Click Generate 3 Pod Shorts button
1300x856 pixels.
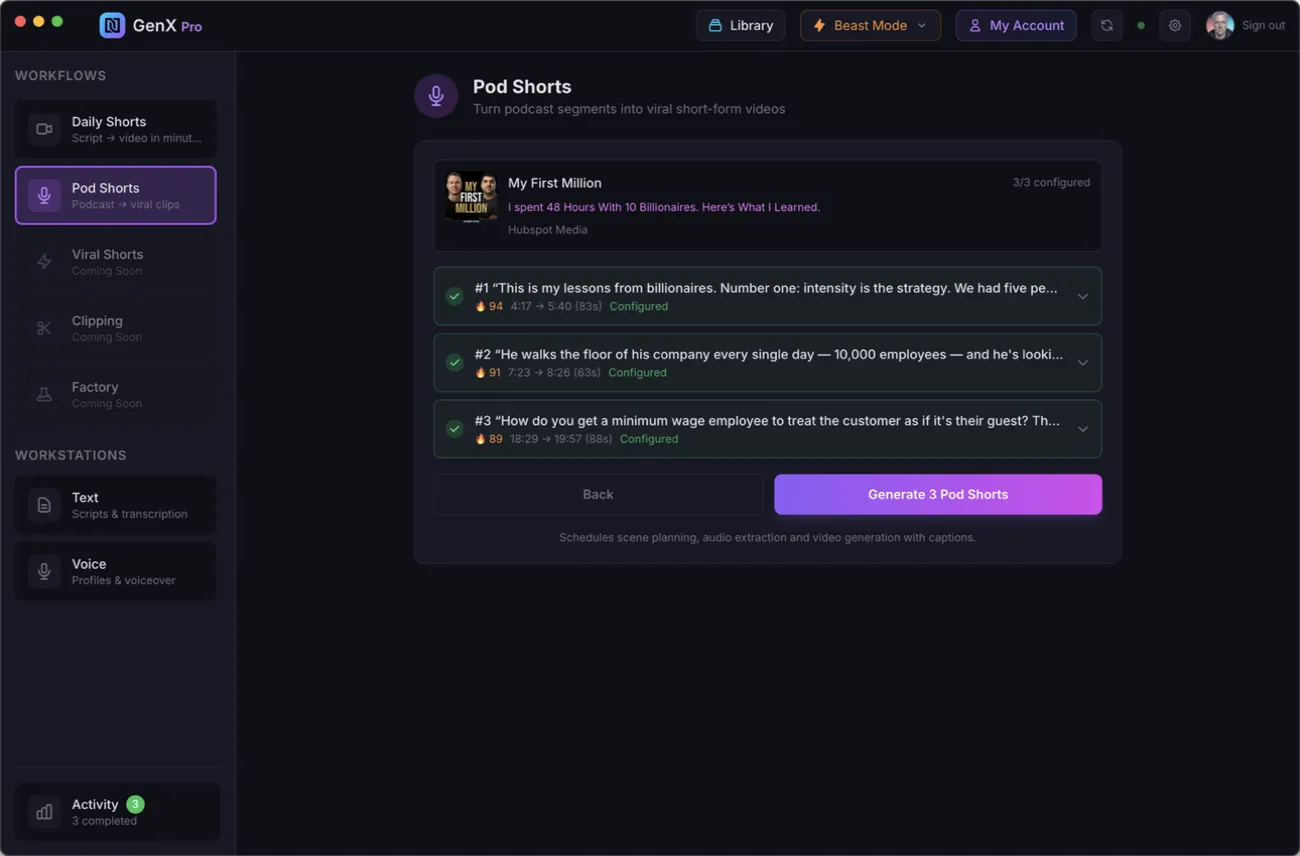coord(937,494)
